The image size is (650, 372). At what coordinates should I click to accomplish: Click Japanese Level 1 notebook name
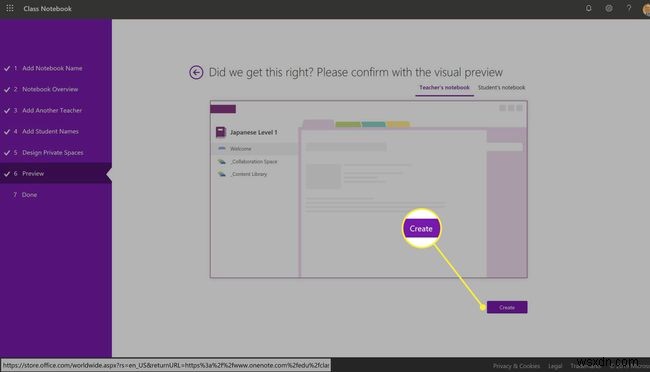pos(253,132)
